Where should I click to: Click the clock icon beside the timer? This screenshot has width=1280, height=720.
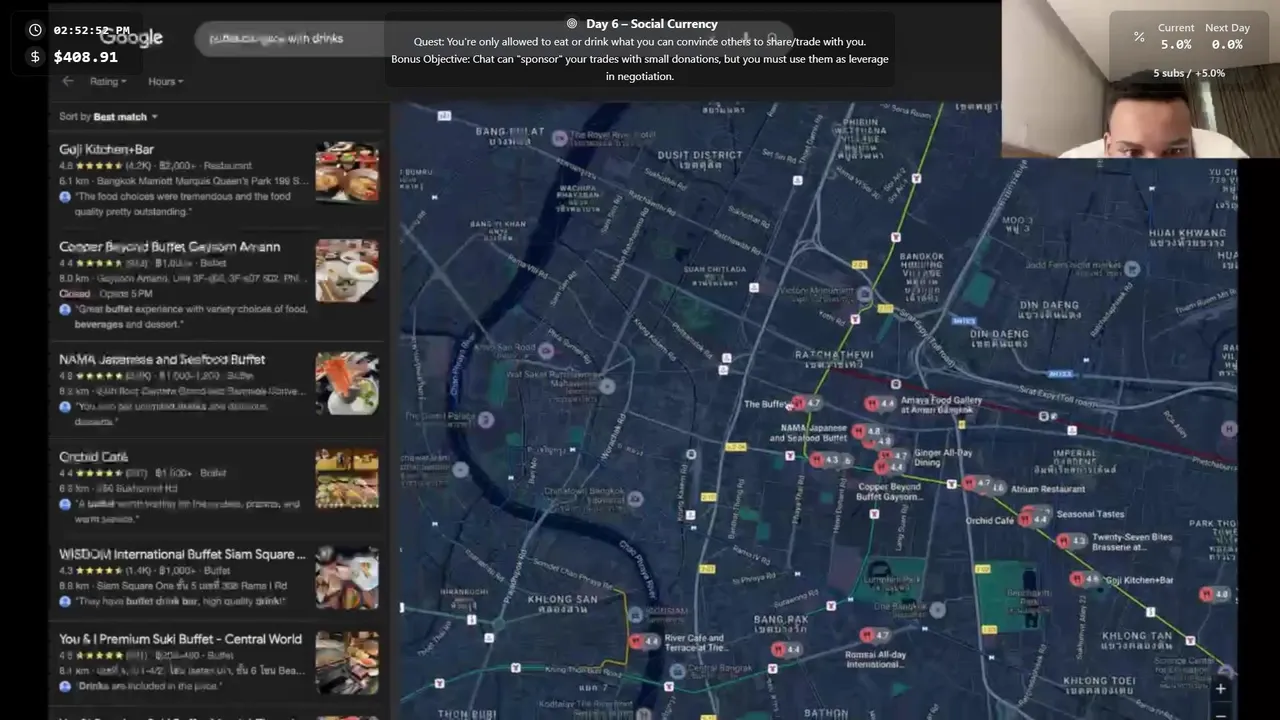pos(36,31)
